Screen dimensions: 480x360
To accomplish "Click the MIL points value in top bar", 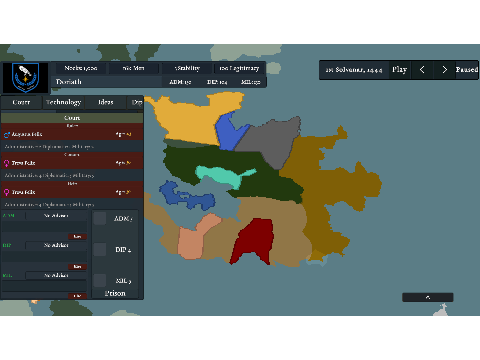I will (x=251, y=82).
